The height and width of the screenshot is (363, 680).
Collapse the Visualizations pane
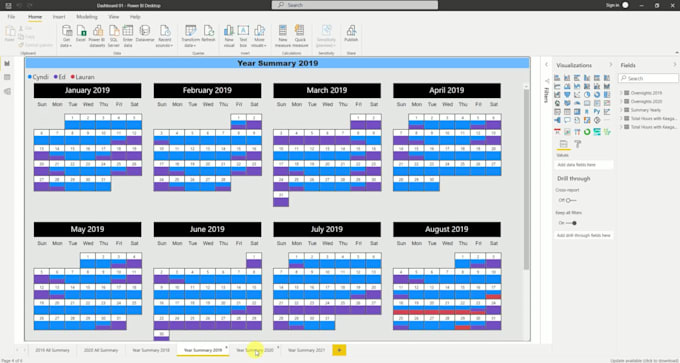click(611, 65)
